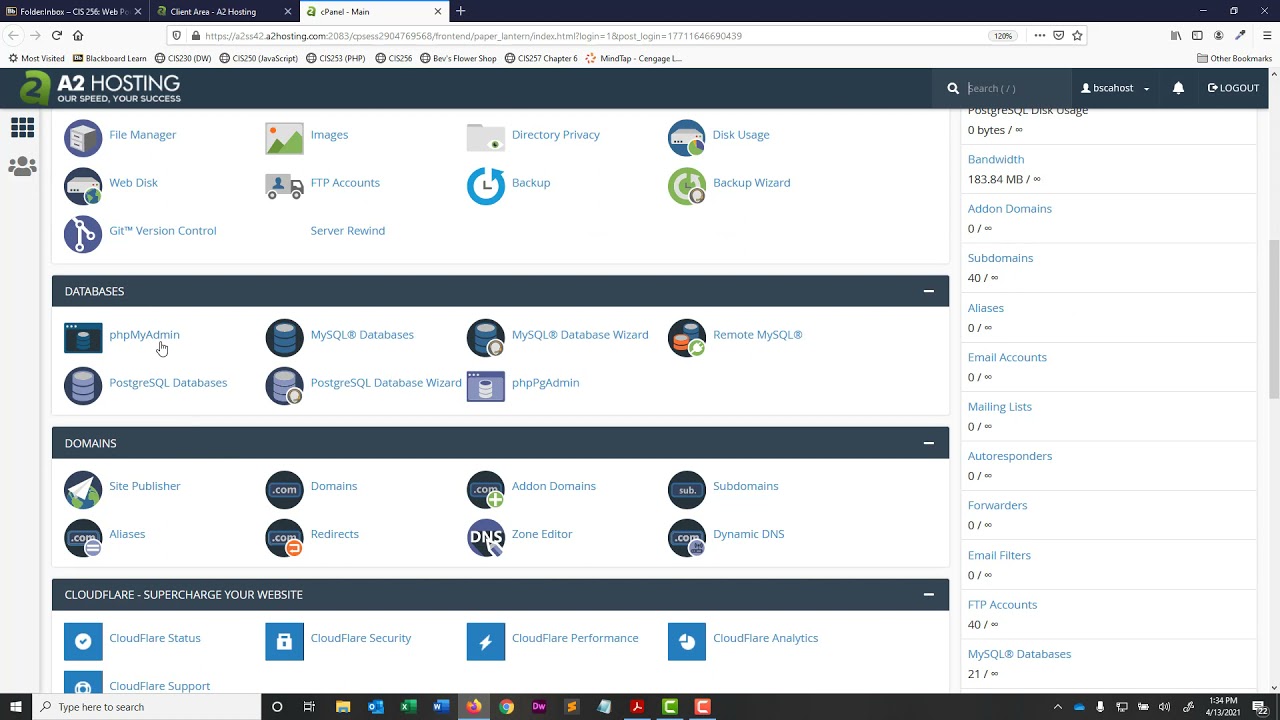Open the sidebar home grid icon

(22, 128)
